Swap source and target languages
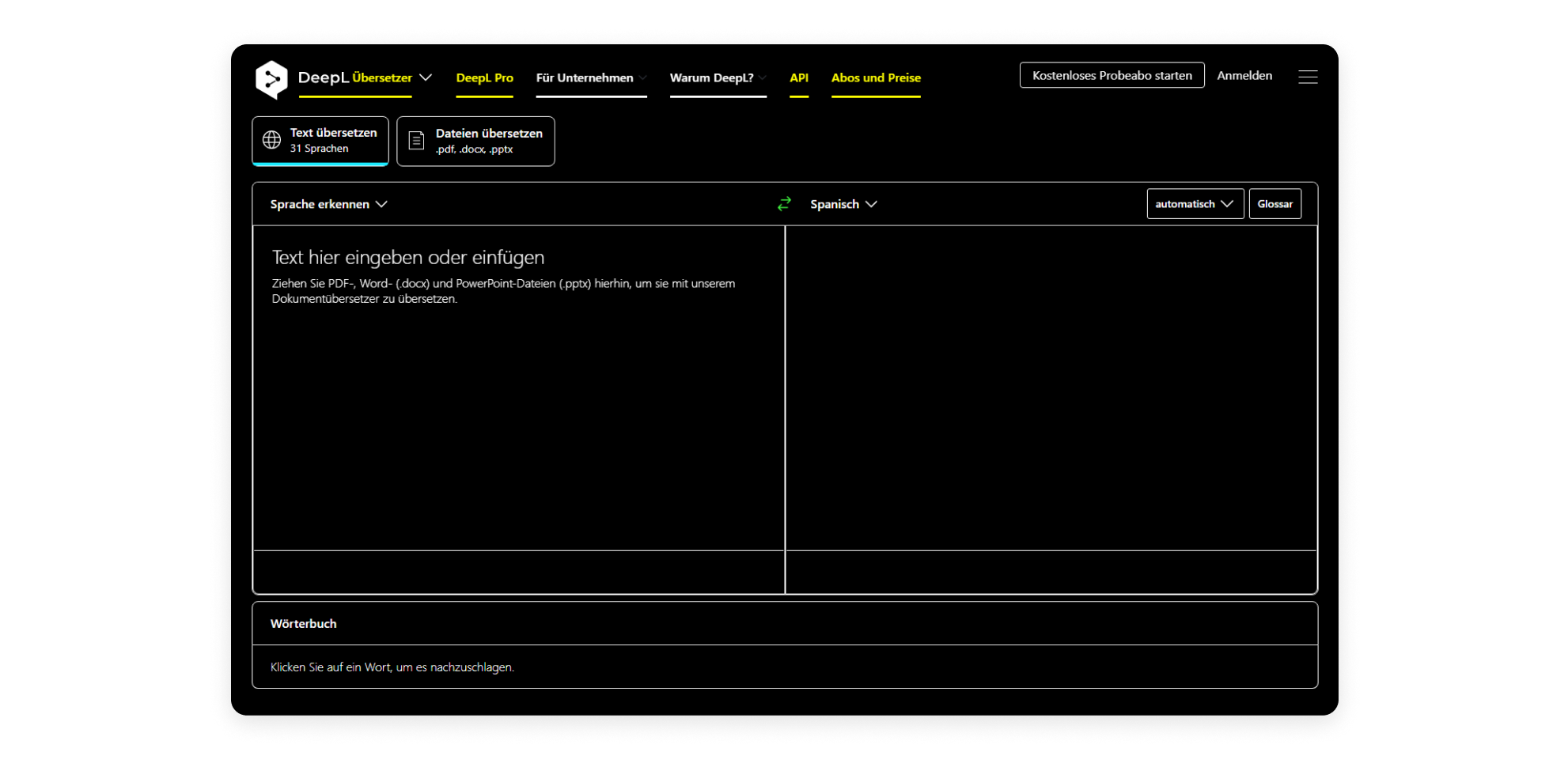The width and height of the screenshot is (1568, 767). pos(784,204)
